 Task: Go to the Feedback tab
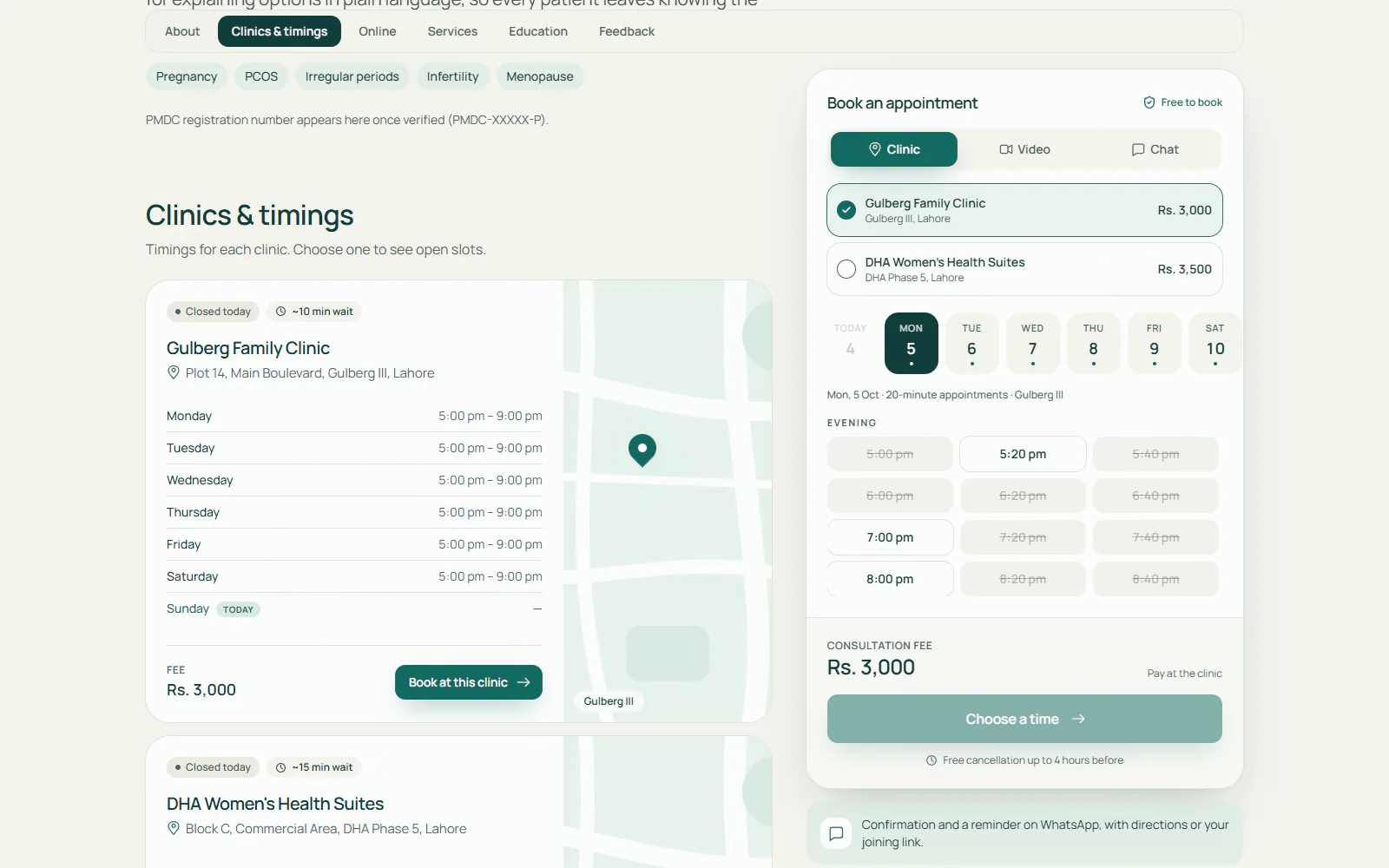627,31
